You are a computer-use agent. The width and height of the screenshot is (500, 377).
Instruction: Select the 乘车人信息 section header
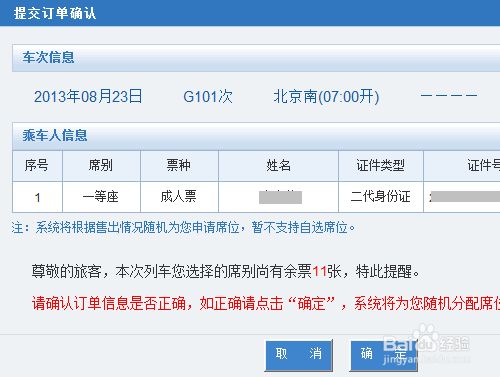pos(256,136)
